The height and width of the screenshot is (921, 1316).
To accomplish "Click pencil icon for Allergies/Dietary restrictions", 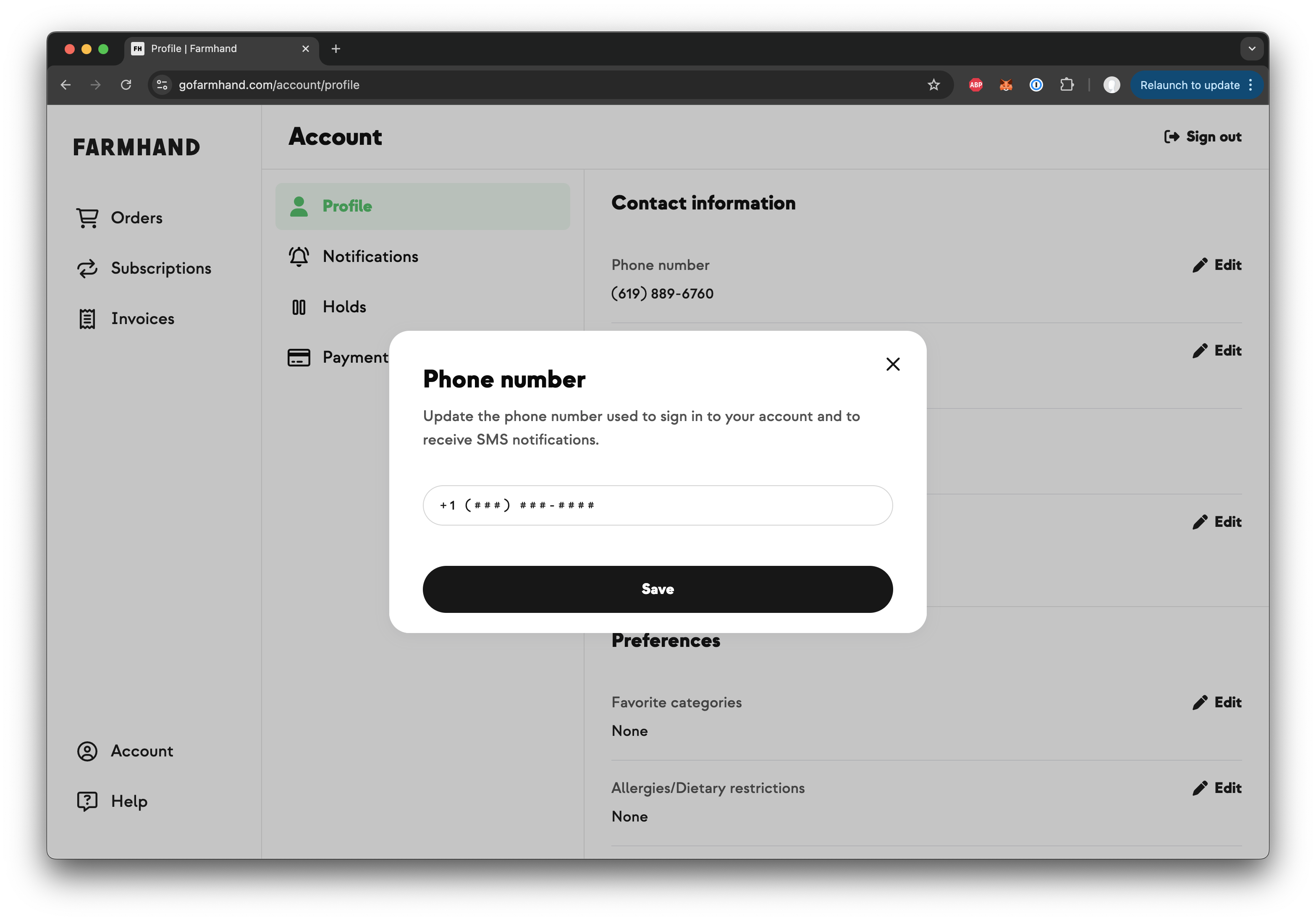I will click(x=1200, y=788).
